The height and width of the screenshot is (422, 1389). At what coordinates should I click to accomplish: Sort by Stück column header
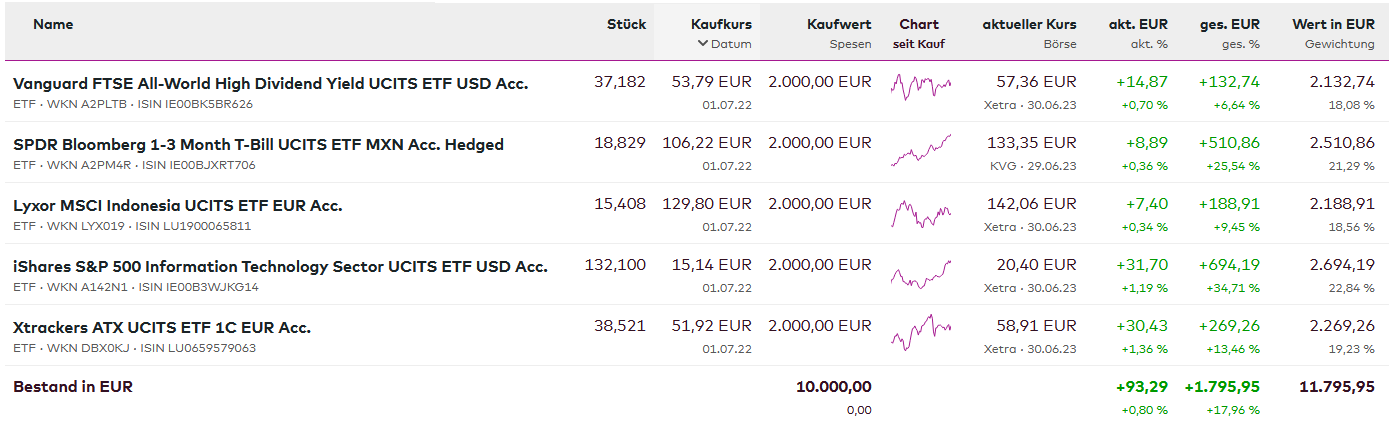click(626, 24)
